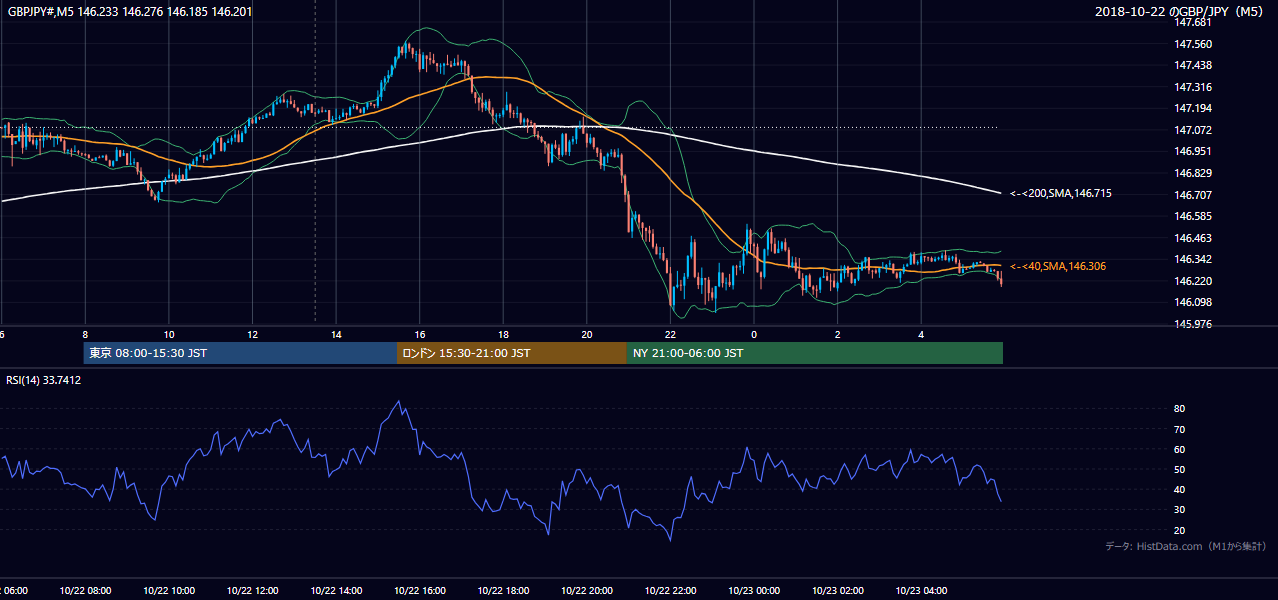Screen dimensions: 1278x600
Task: Click price axis value 147.681
Action: pyautogui.click(x=1193, y=22)
